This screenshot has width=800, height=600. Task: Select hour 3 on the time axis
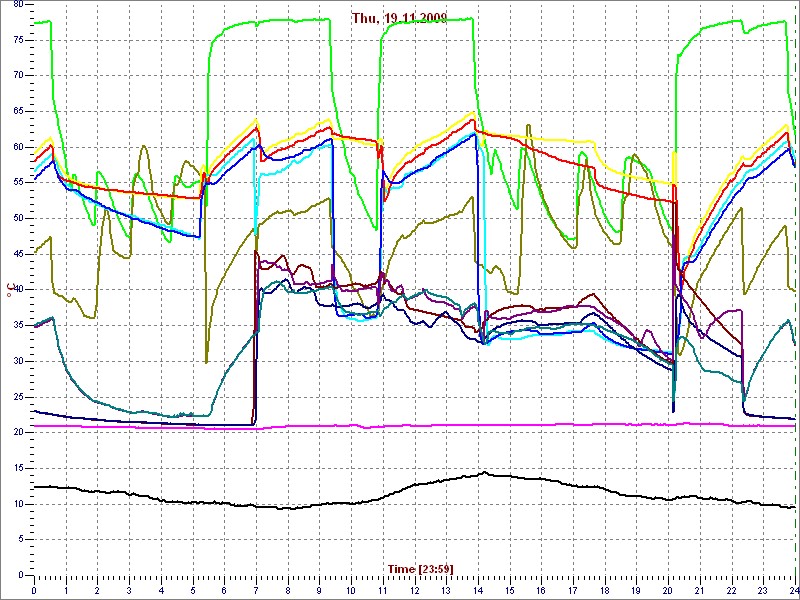click(129, 591)
